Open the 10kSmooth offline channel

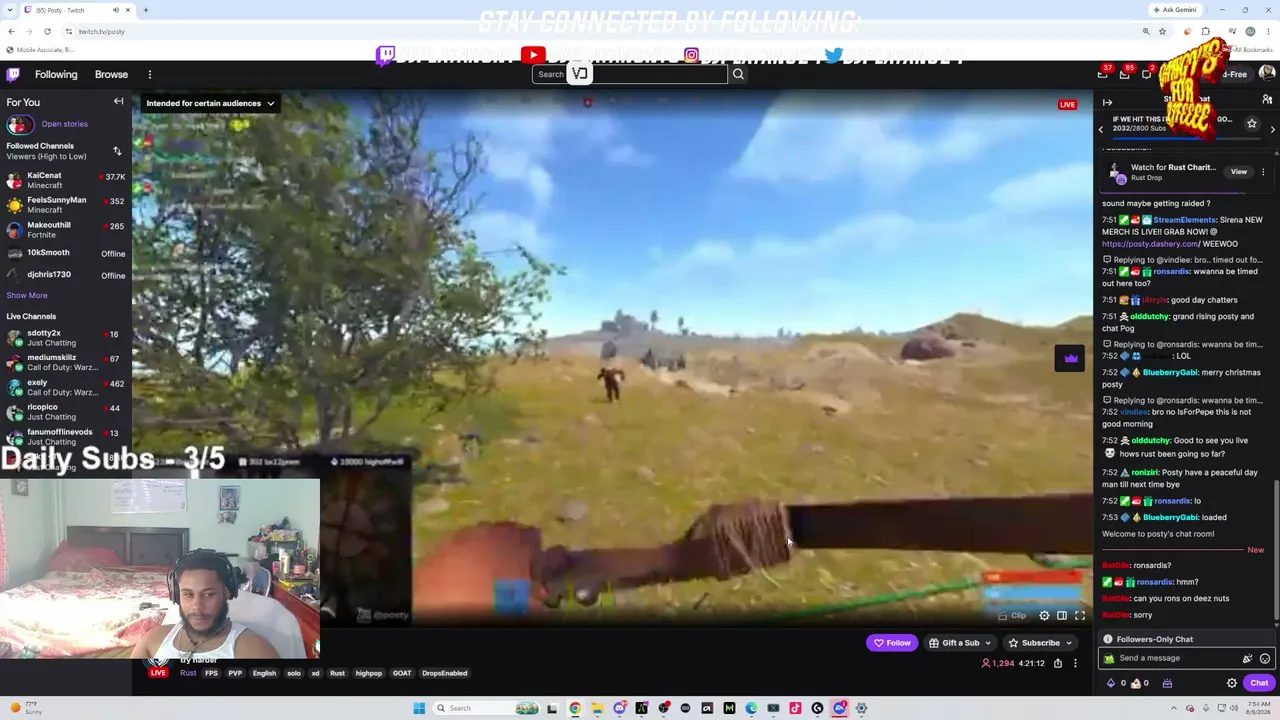click(66, 253)
